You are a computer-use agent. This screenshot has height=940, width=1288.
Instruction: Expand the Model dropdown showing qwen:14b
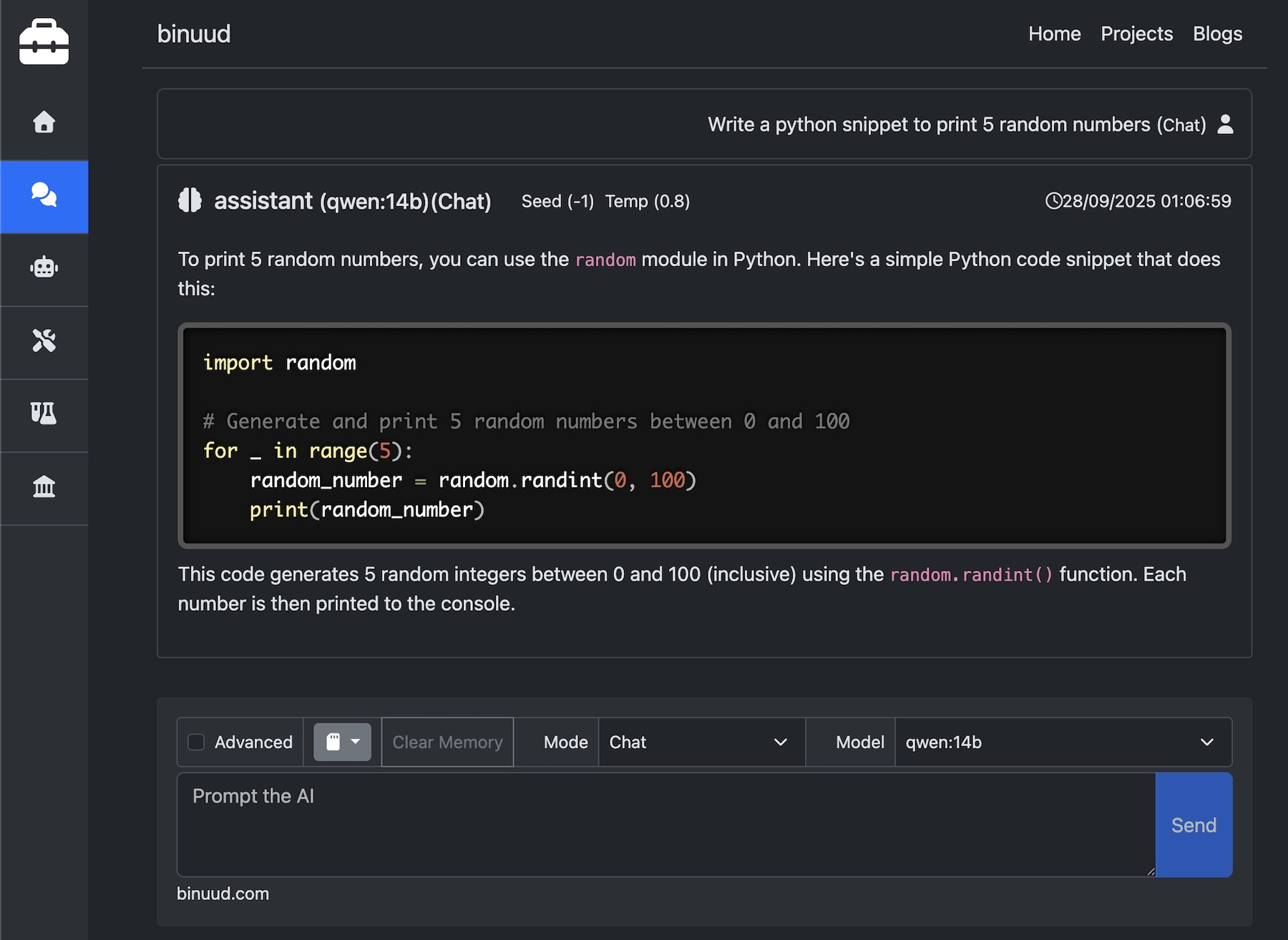(x=1062, y=742)
